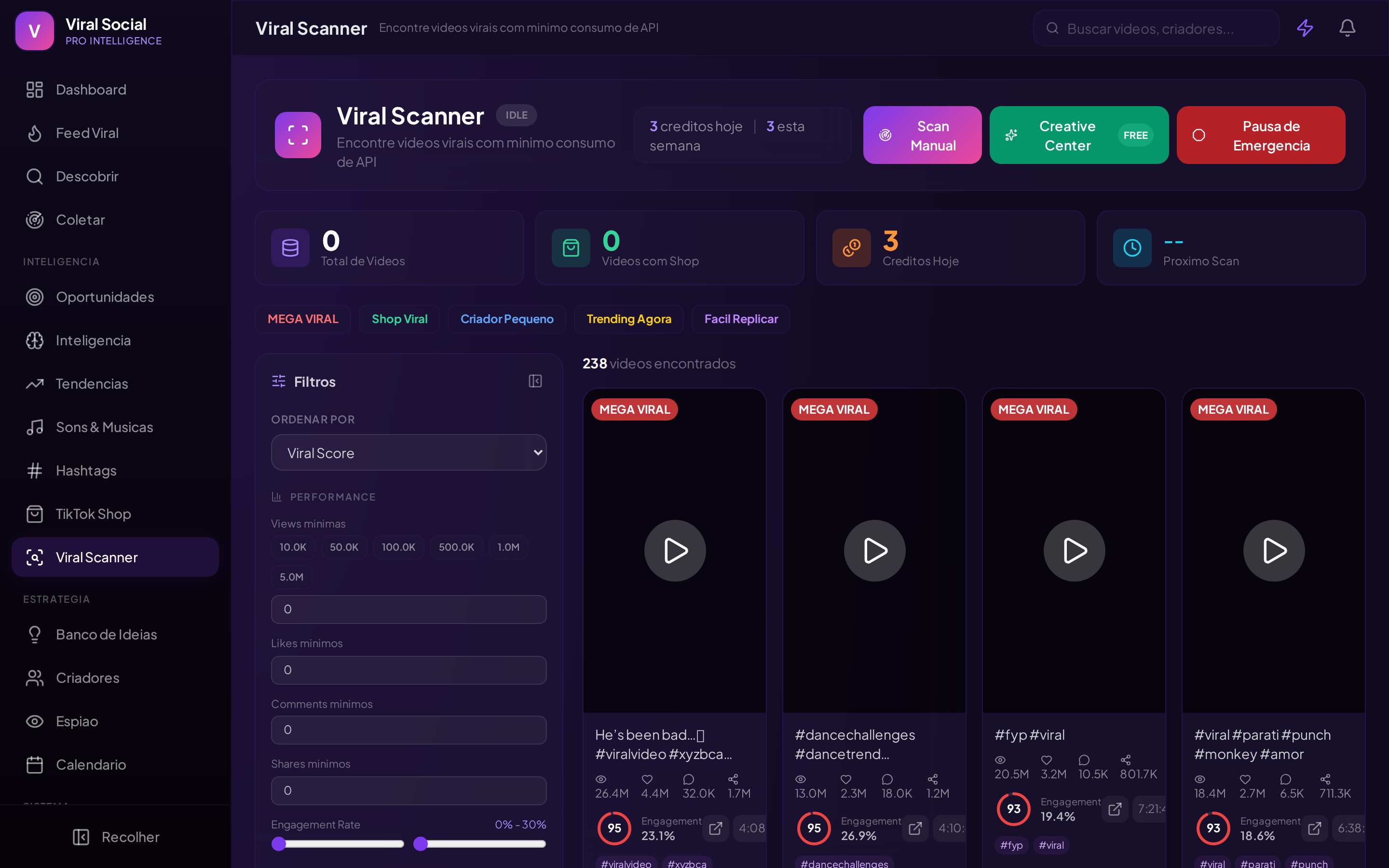Select the Shop Viral filter tab

(x=399, y=319)
